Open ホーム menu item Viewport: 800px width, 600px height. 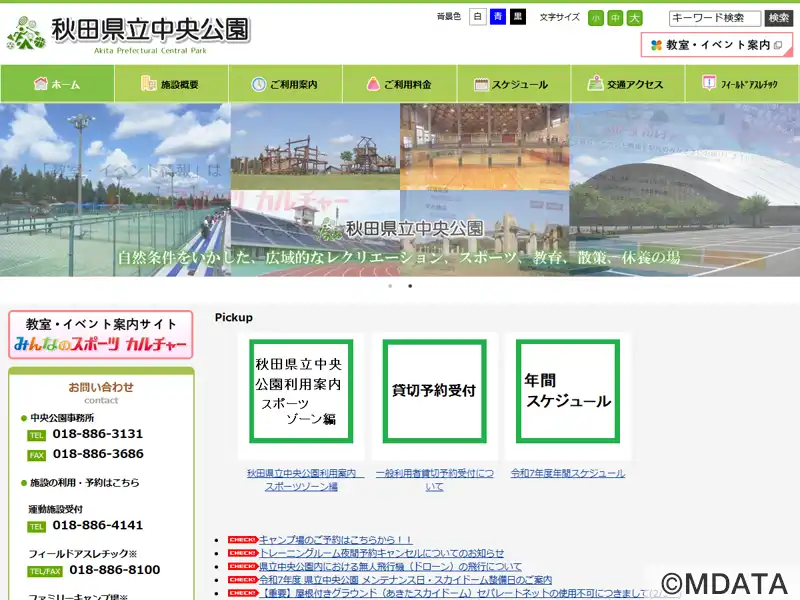click(57, 84)
